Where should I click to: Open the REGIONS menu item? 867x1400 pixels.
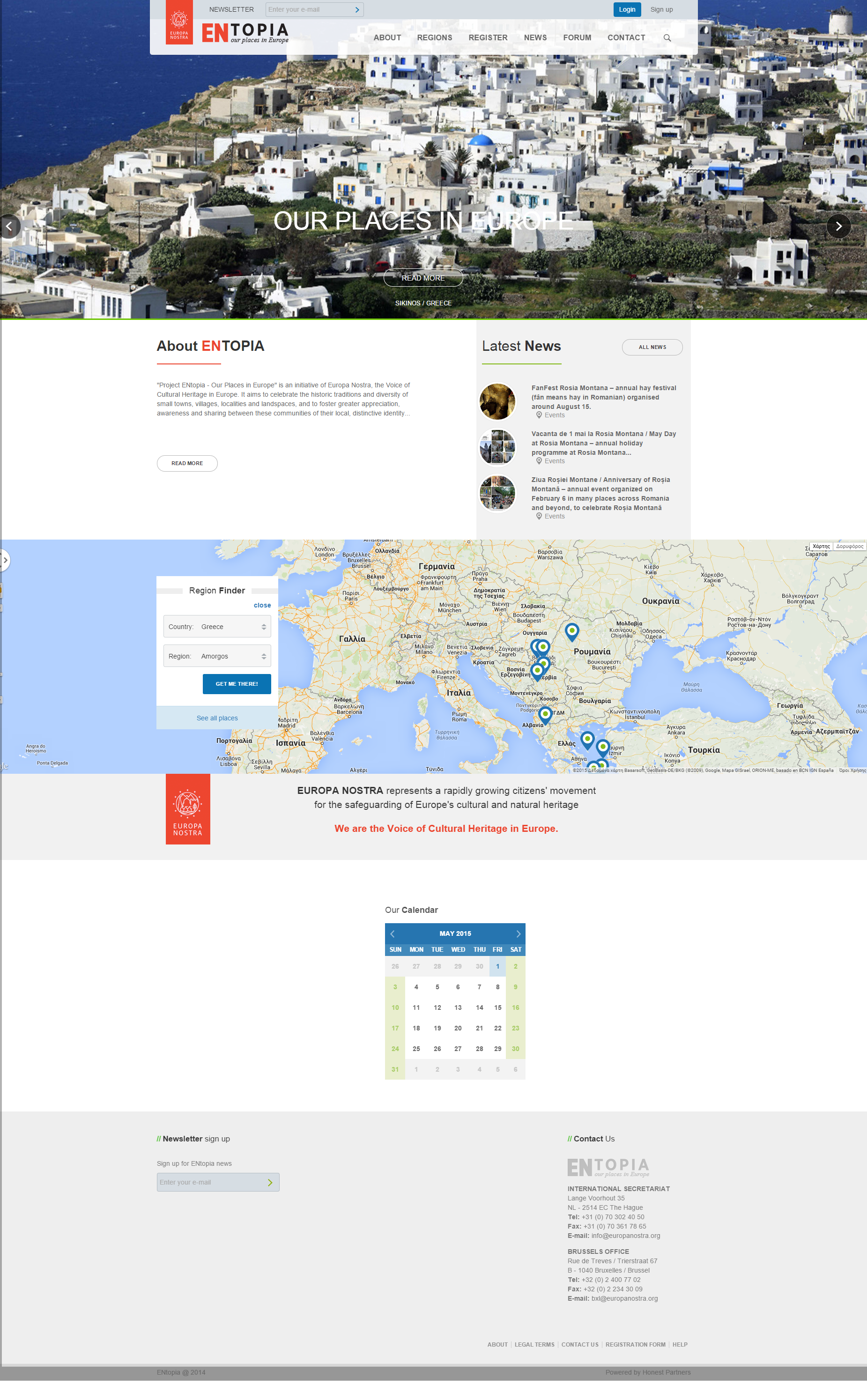(434, 38)
